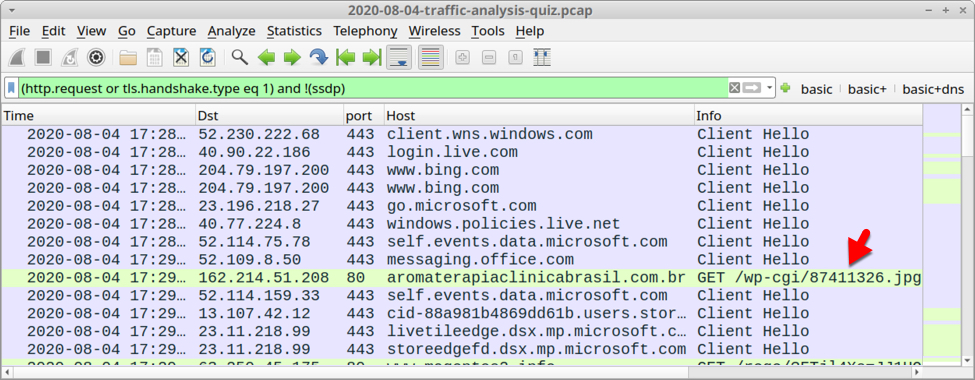Open the Edit menu
This screenshot has height=380, width=975.
(x=53, y=31)
